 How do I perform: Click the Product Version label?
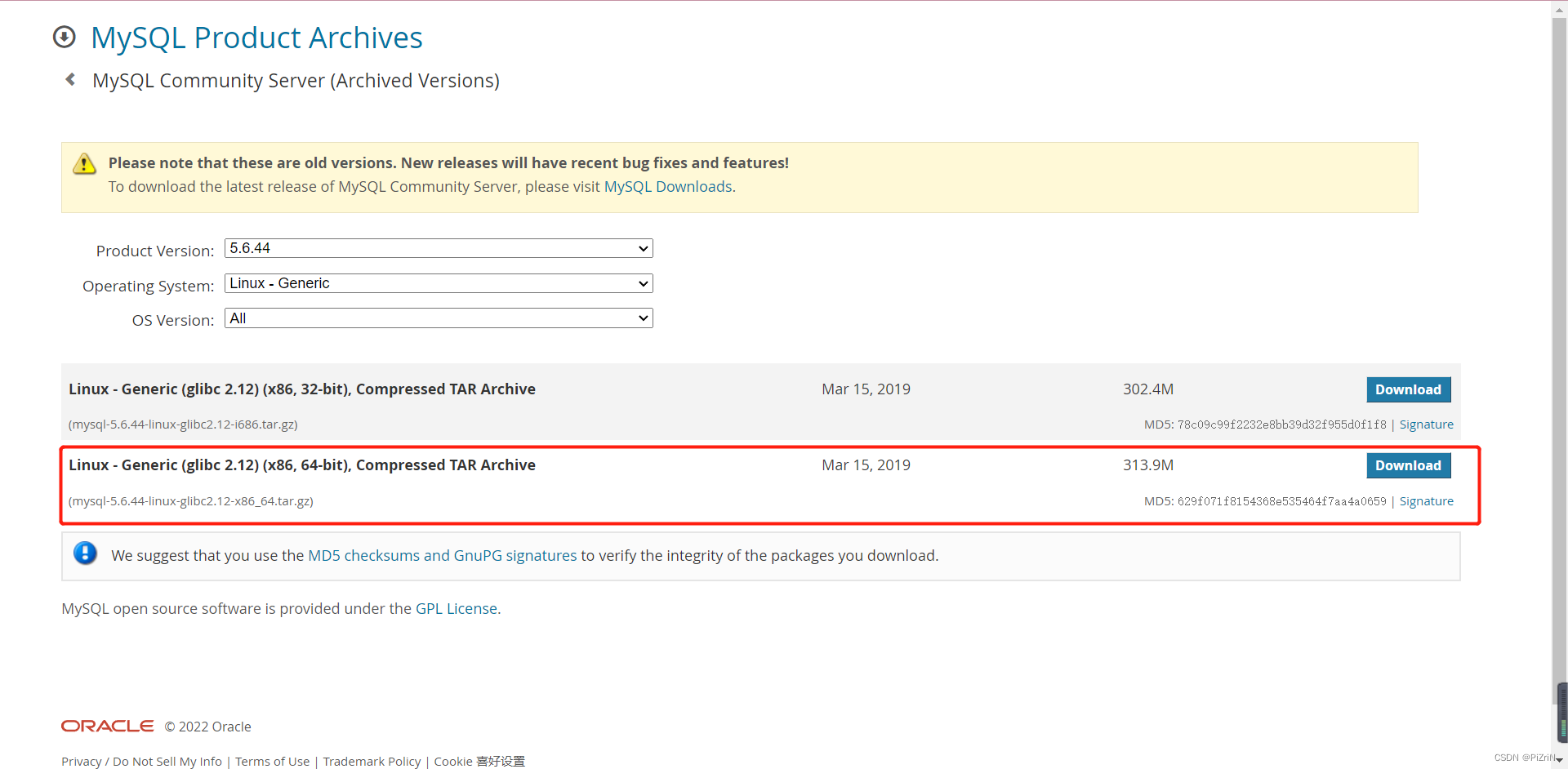point(154,251)
